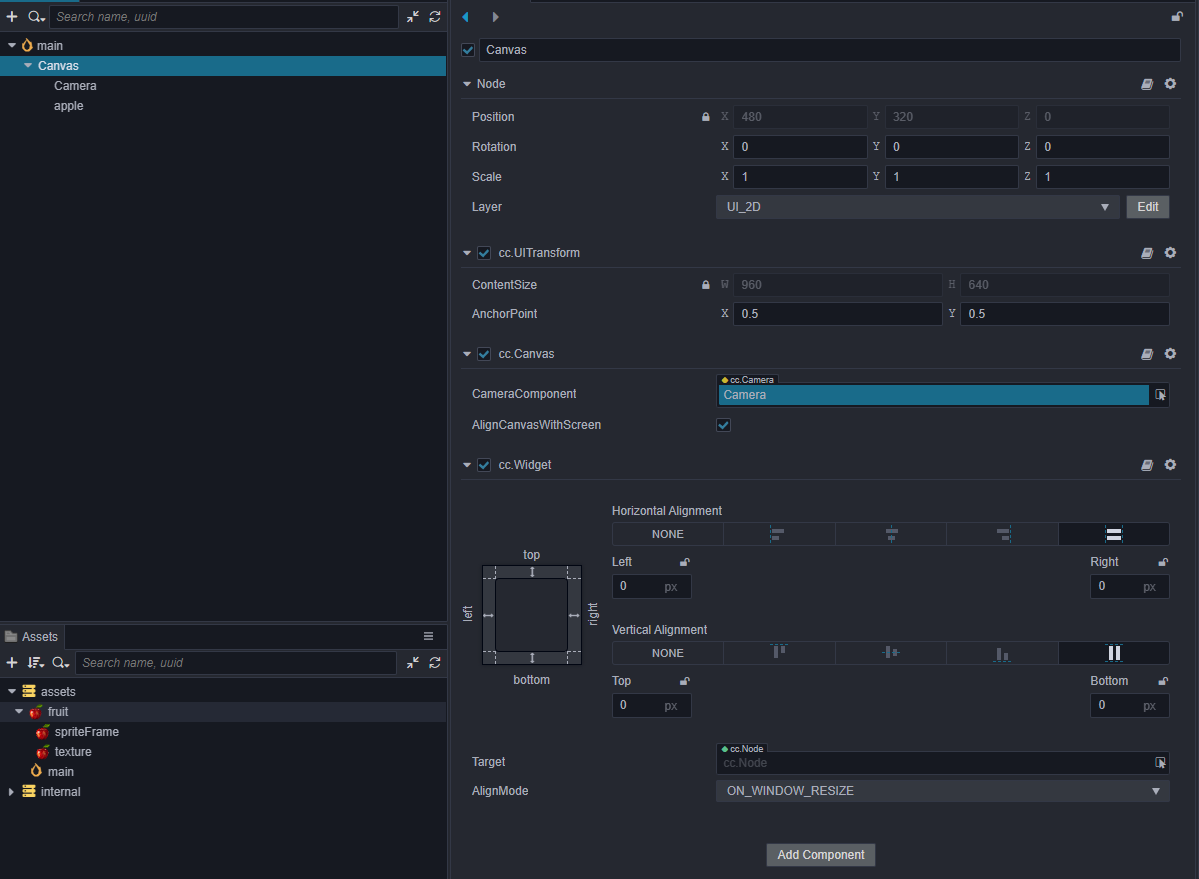1199x879 pixels.
Task: Select horizontal alignment NONE button
Action: (668, 534)
